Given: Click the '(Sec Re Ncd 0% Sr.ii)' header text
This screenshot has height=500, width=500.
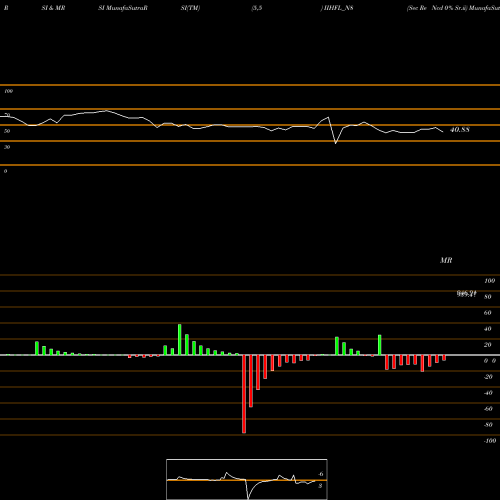Looking at the screenshot, I should (x=437, y=8).
